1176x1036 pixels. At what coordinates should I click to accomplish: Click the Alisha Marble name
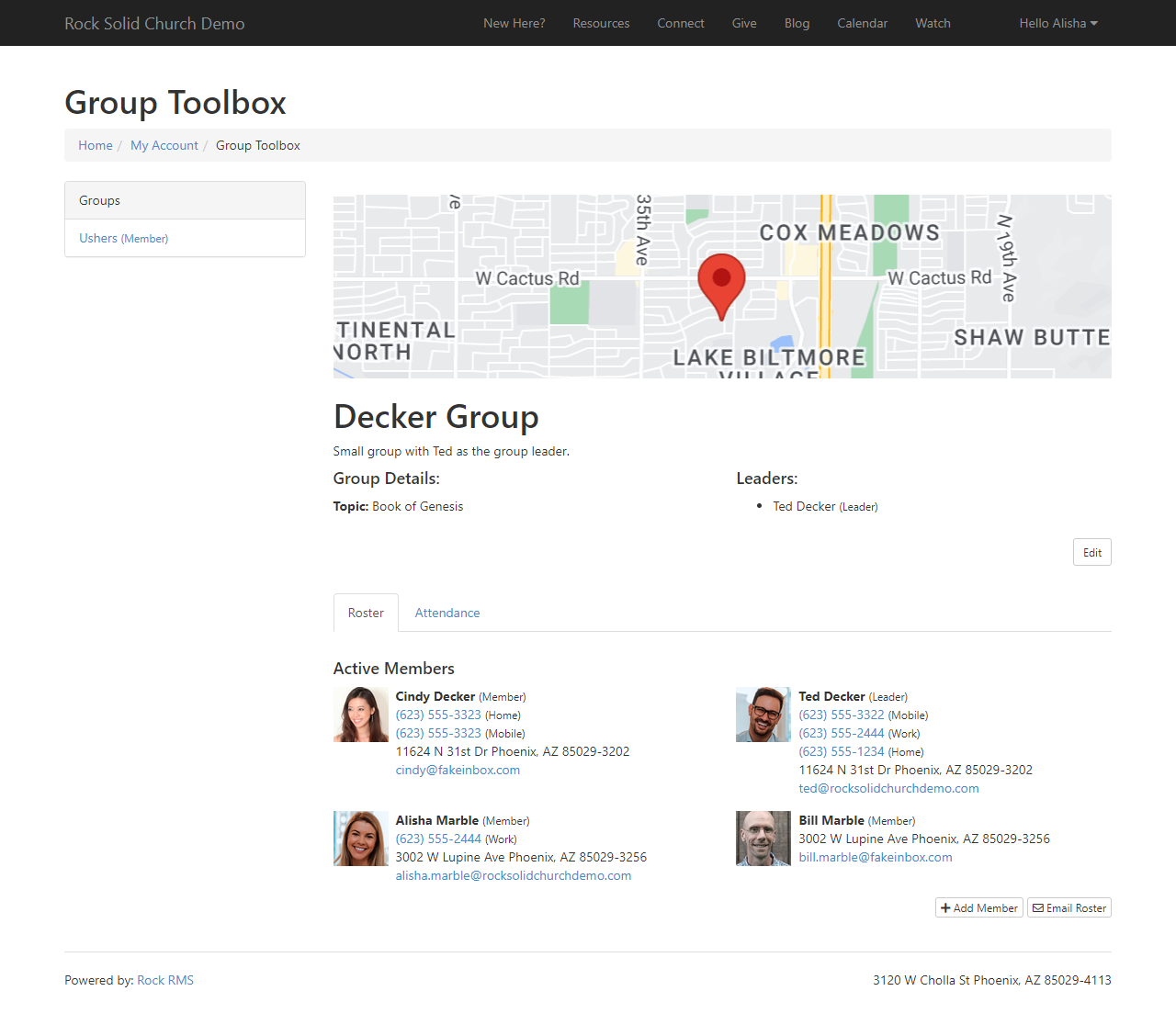pos(437,820)
